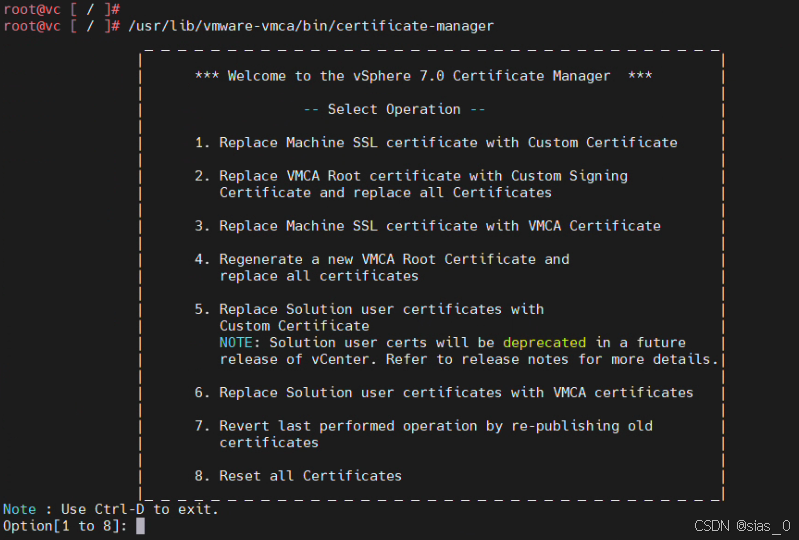Click the first empty root@vc prompt line

tap(62, 9)
